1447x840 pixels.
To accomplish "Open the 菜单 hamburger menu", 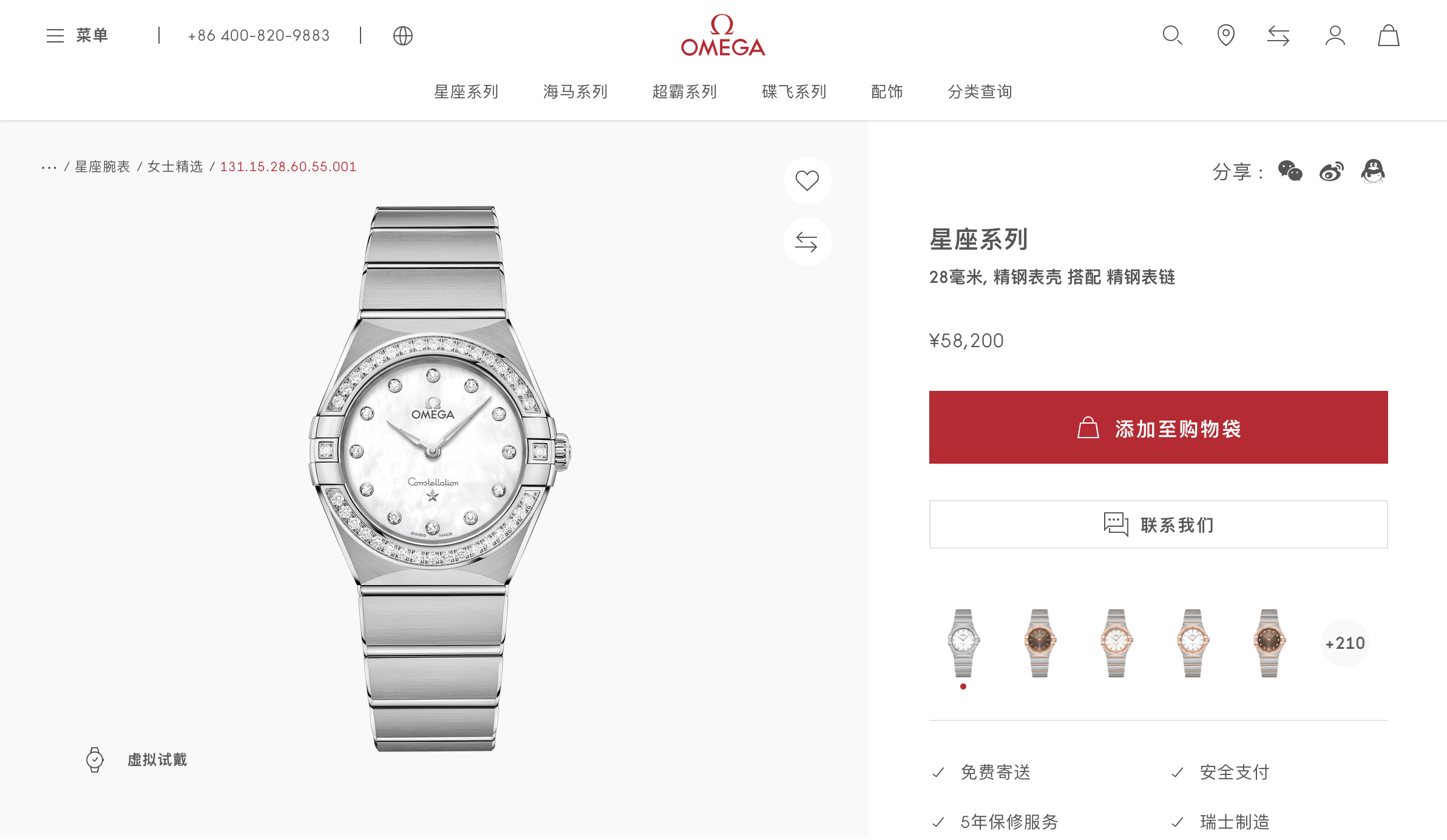I will (77, 35).
